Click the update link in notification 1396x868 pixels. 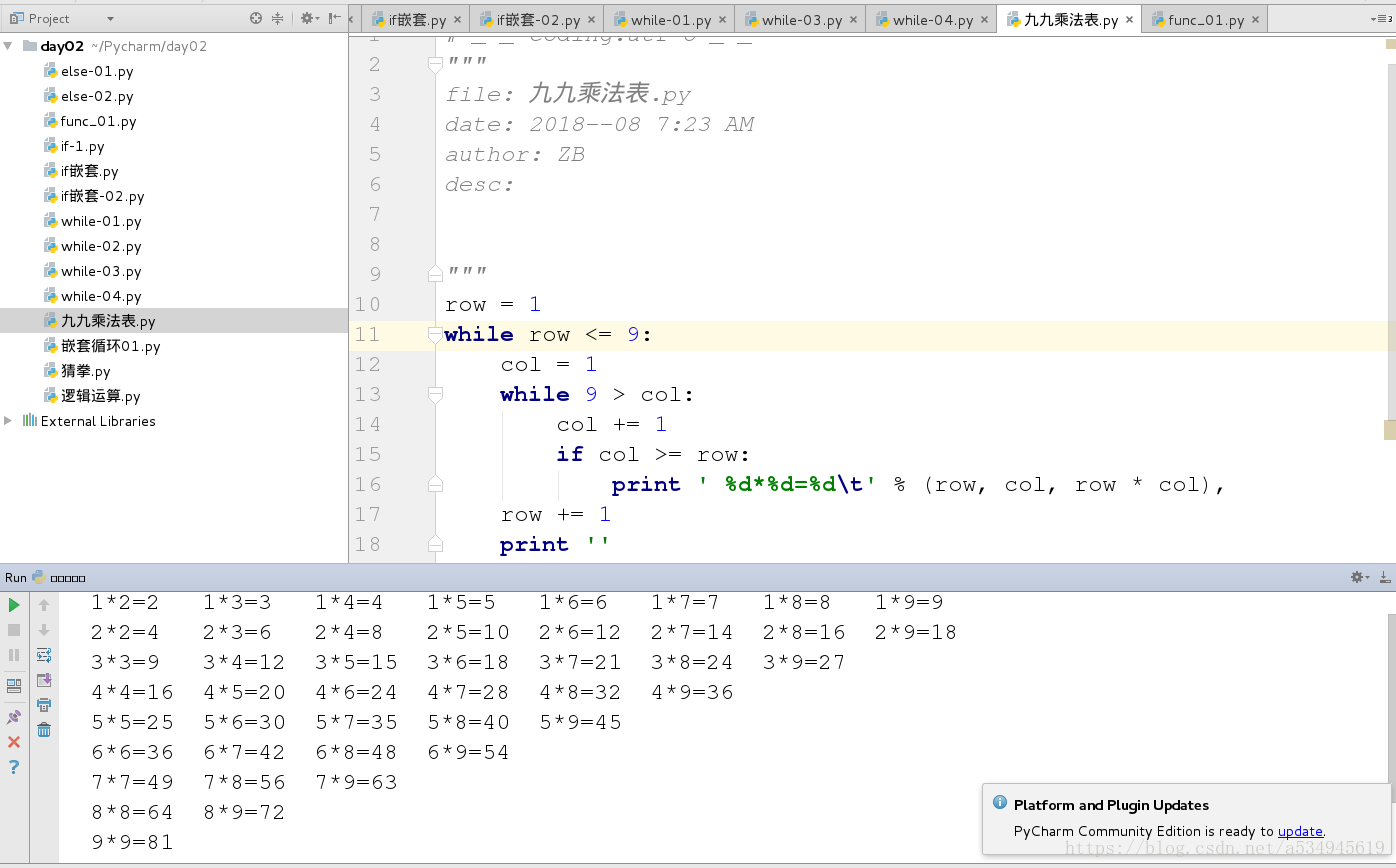(x=1300, y=831)
